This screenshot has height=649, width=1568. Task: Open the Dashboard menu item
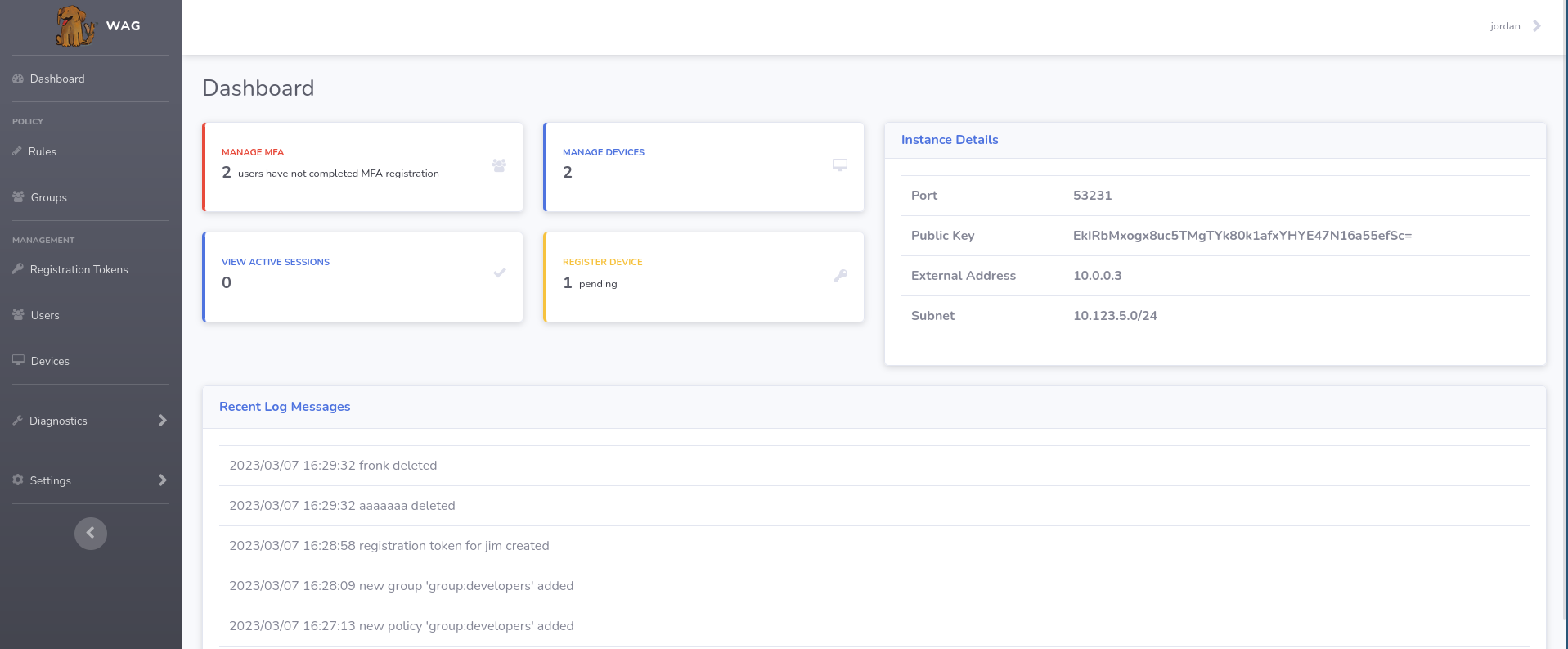pos(57,79)
